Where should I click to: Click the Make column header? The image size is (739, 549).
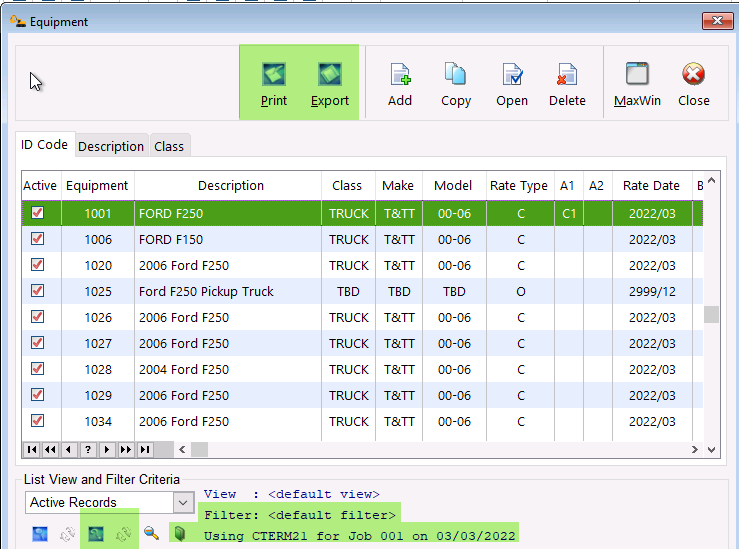[x=398, y=186]
